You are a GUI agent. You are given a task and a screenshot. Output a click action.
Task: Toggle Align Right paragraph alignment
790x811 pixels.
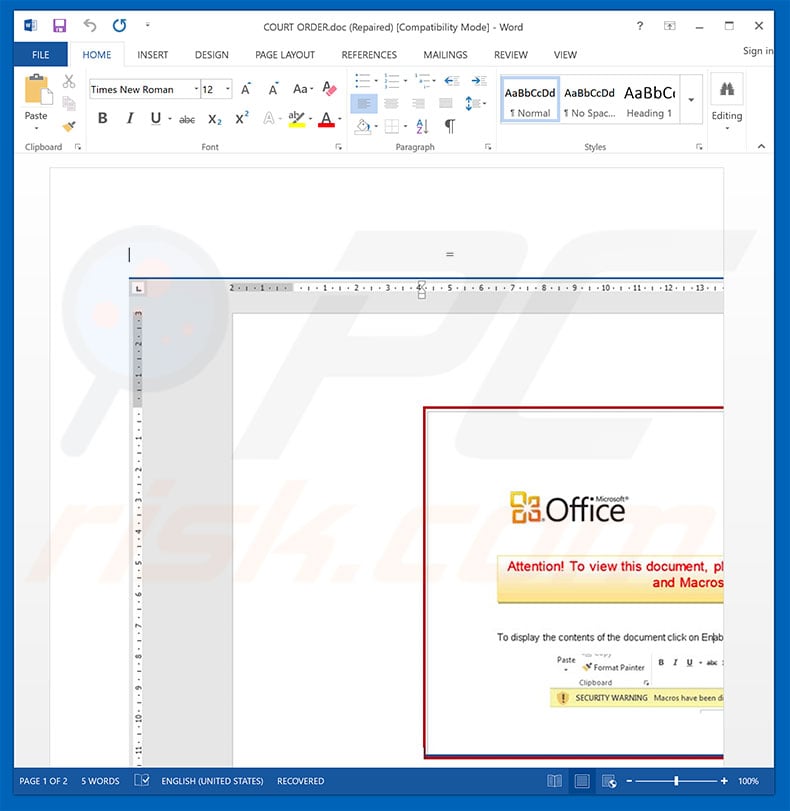[x=418, y=103]
